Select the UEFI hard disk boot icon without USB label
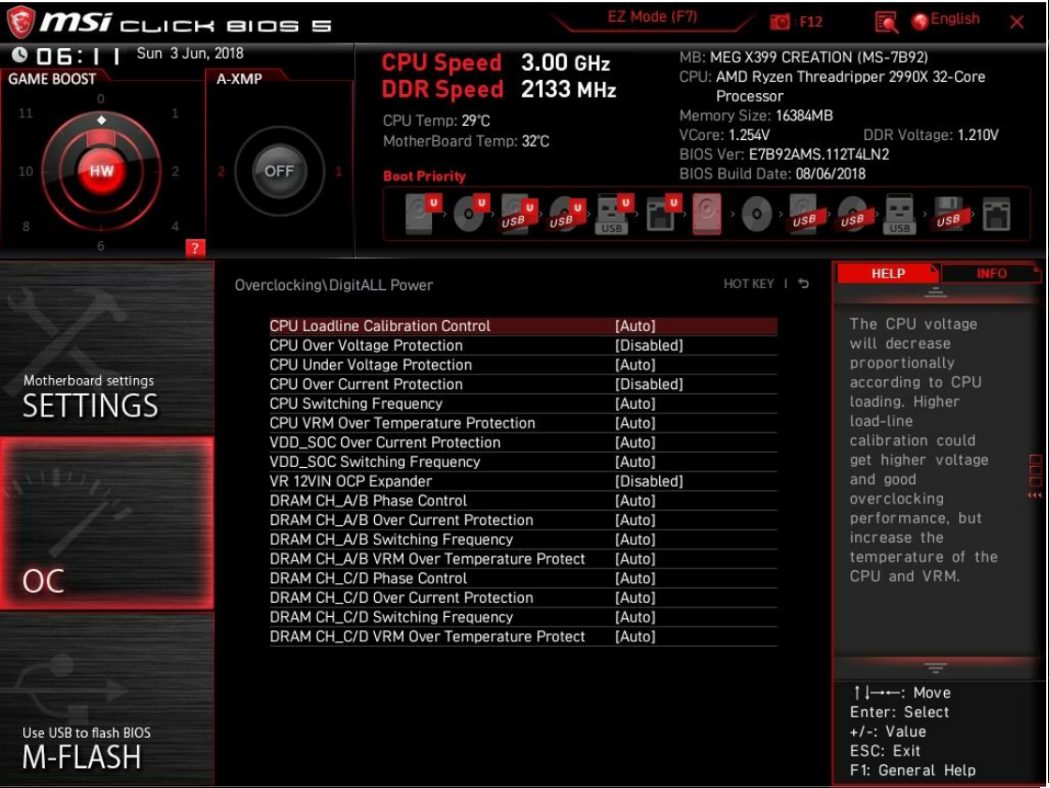1050x788 pixels. (x=423, y=214)
